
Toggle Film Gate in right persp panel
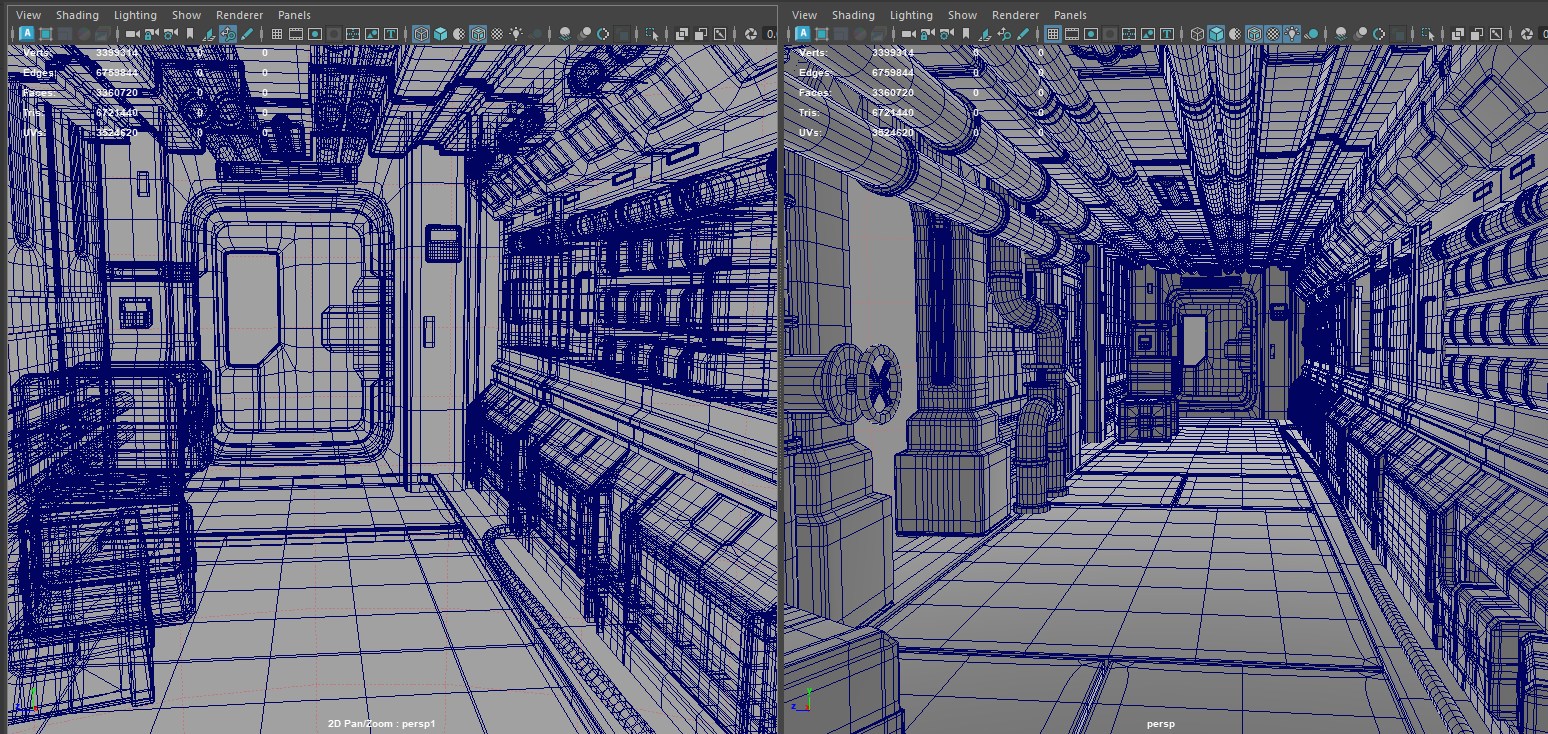click(x=1072, y=34)
